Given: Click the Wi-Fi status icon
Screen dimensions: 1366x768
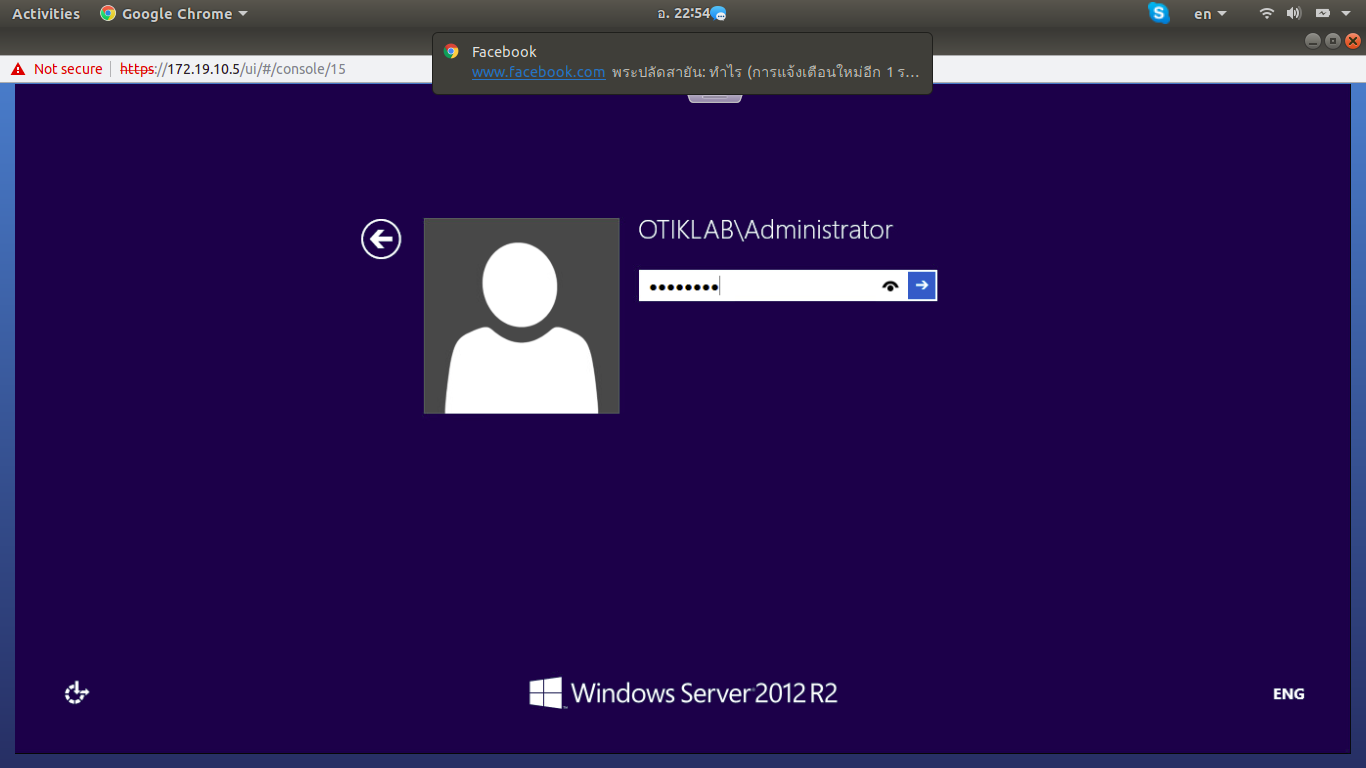Looking at the screenshot, I should click(x=1267, y=13).
